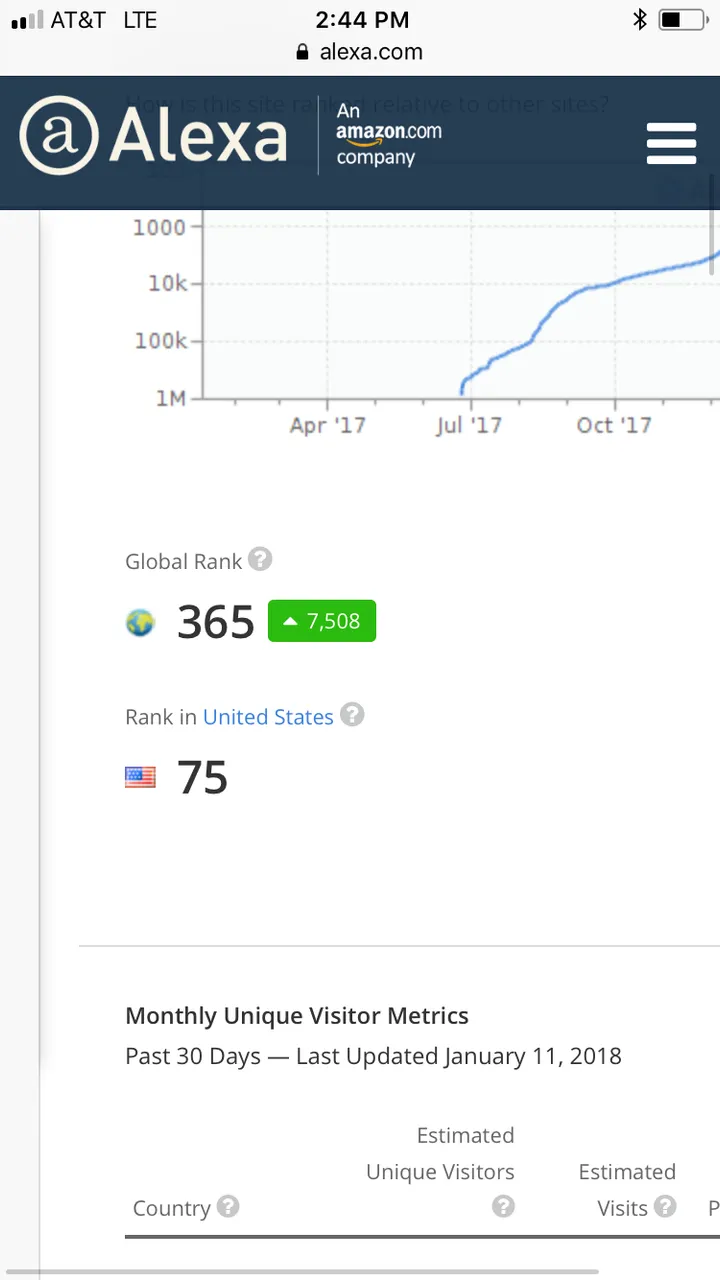Viewport: 720px width, 1280px height.
Task: Tap the Last Updated January 11, 2018 text
Action: (x=459, y=1056)
